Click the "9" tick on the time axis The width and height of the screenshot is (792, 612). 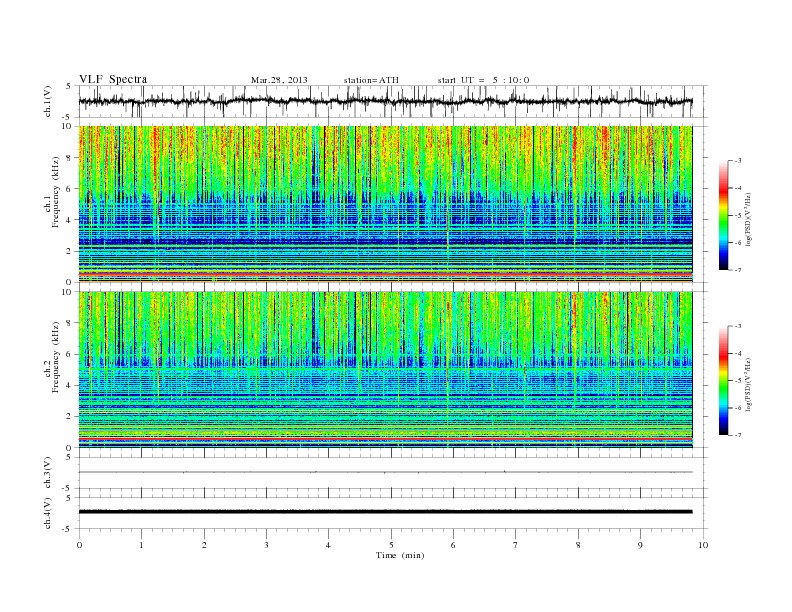(640, 545)
